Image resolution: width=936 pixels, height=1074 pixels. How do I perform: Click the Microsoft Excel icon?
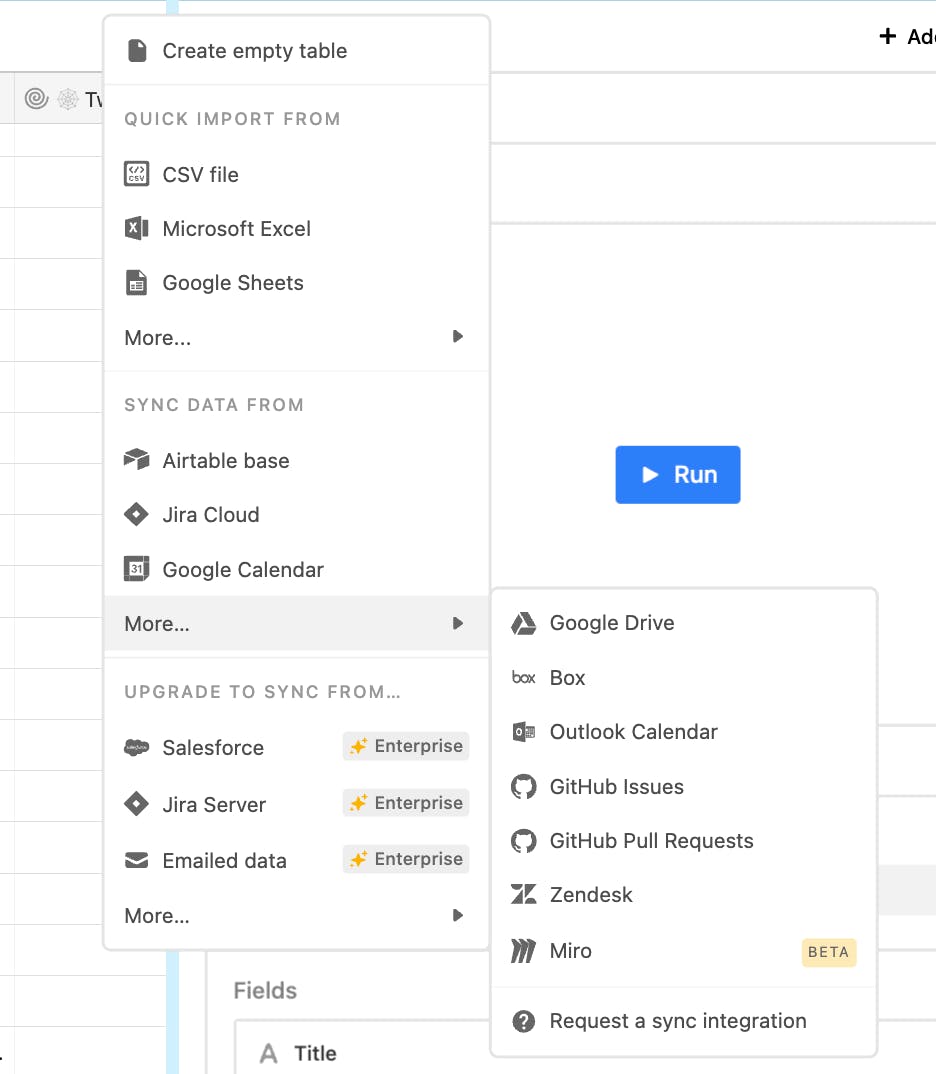(136, 228)
